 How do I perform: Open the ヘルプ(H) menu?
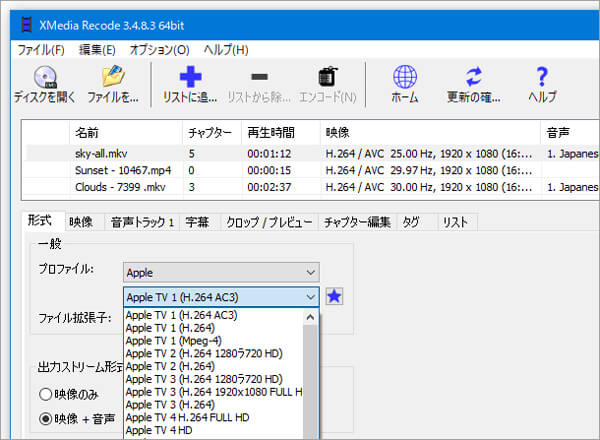[x=226, y=50]
